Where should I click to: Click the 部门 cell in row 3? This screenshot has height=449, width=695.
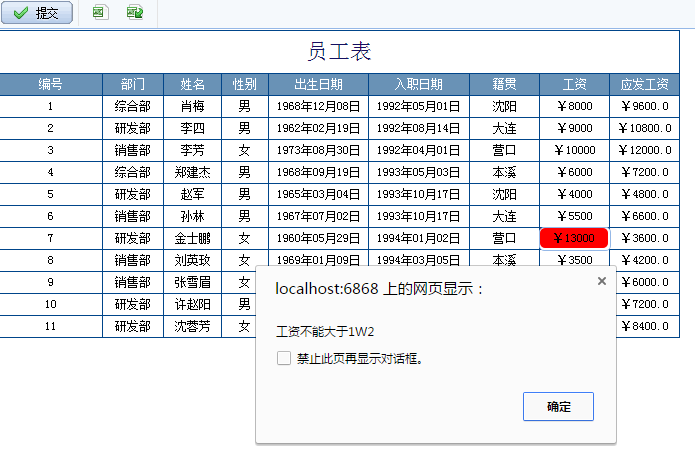pyautogui.click(x=133, y=150)
